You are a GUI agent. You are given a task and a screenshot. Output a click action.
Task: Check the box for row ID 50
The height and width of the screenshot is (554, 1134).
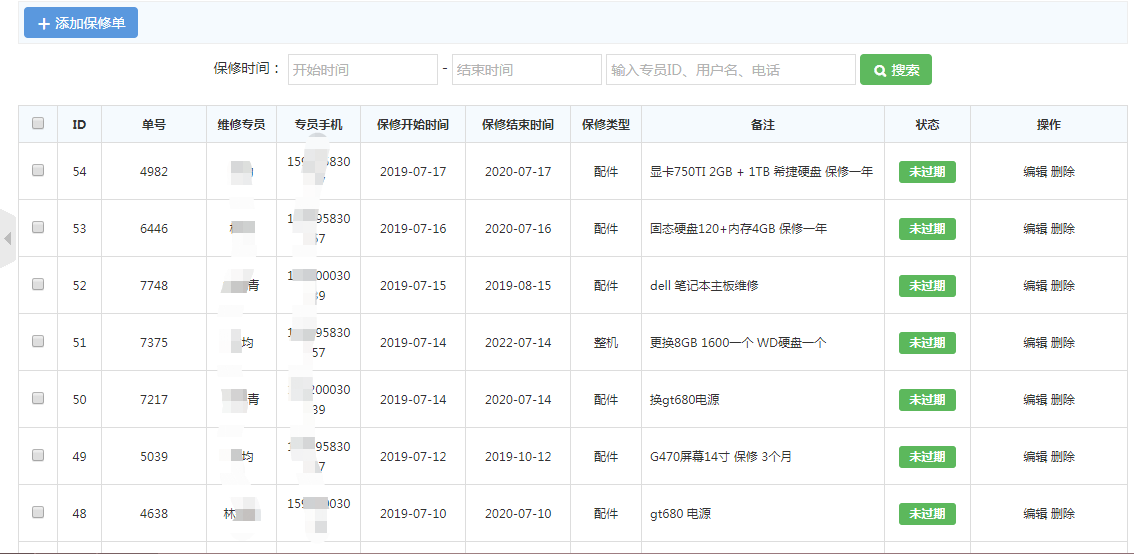(38, 398)
